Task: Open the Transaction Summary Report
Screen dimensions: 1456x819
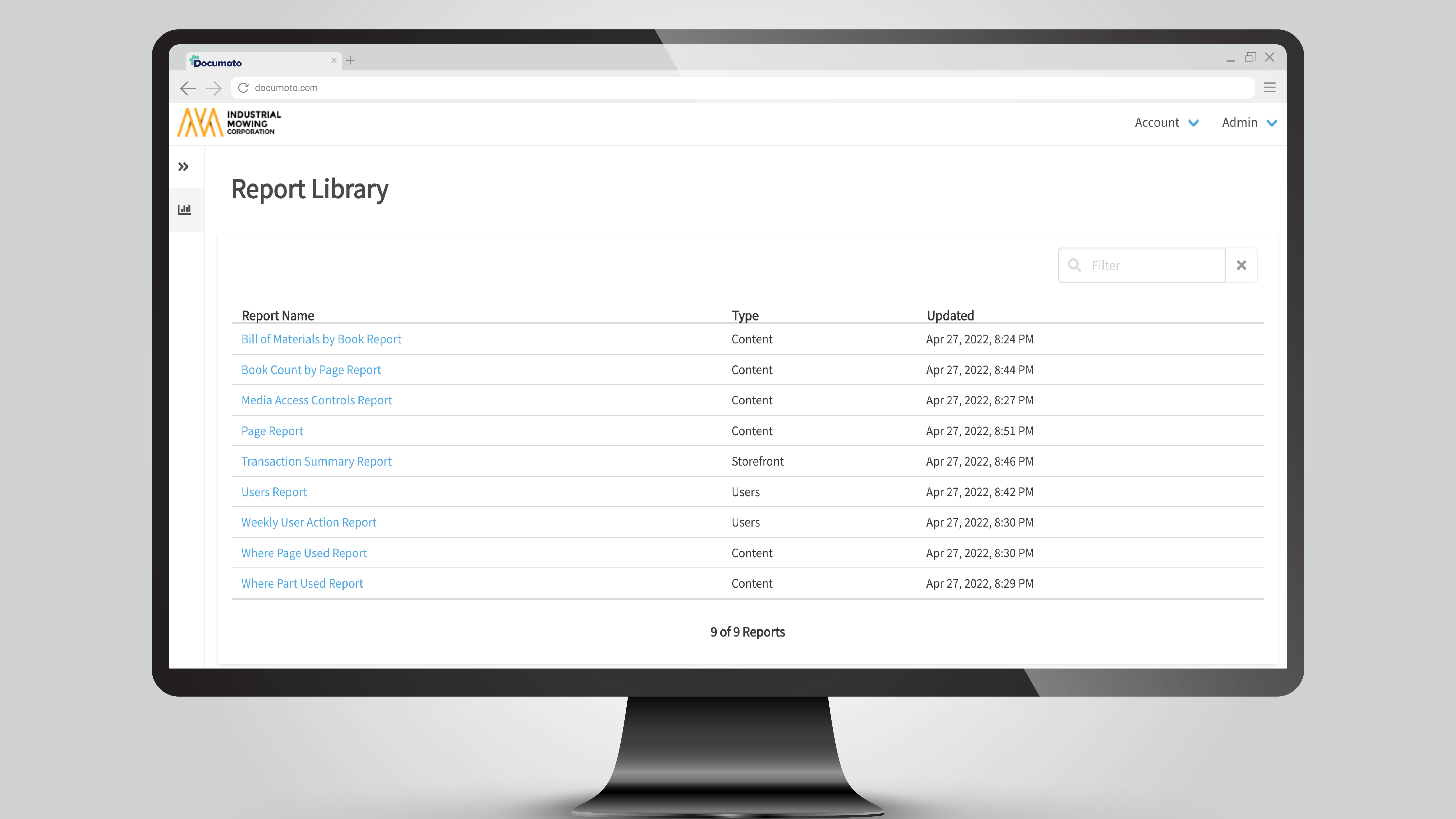Action: [316, 461]
